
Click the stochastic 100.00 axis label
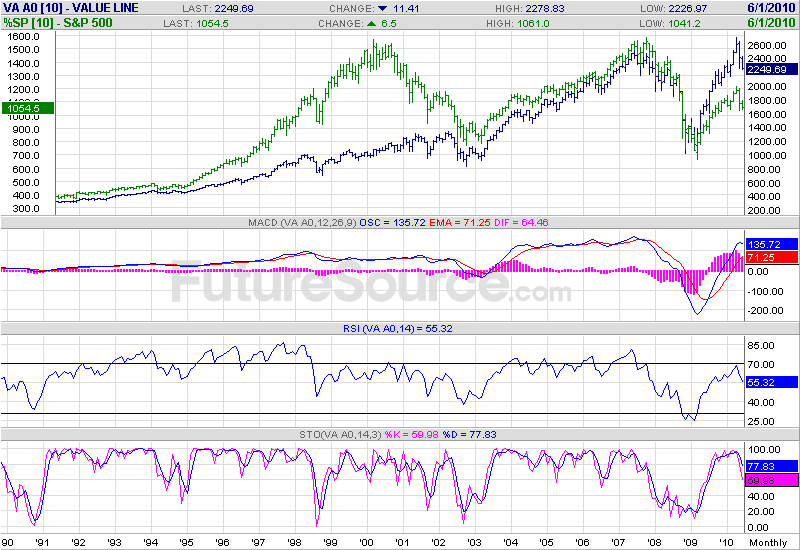[x=764, y=449]
